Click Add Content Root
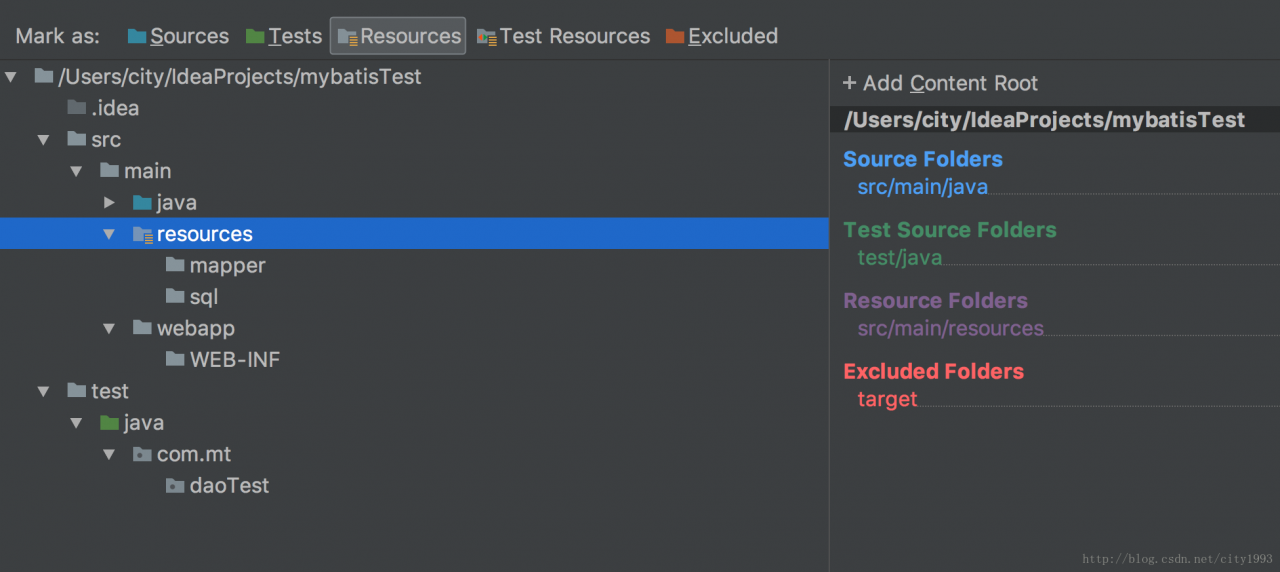Screen dimensions: 1280x572 [940, 83]
